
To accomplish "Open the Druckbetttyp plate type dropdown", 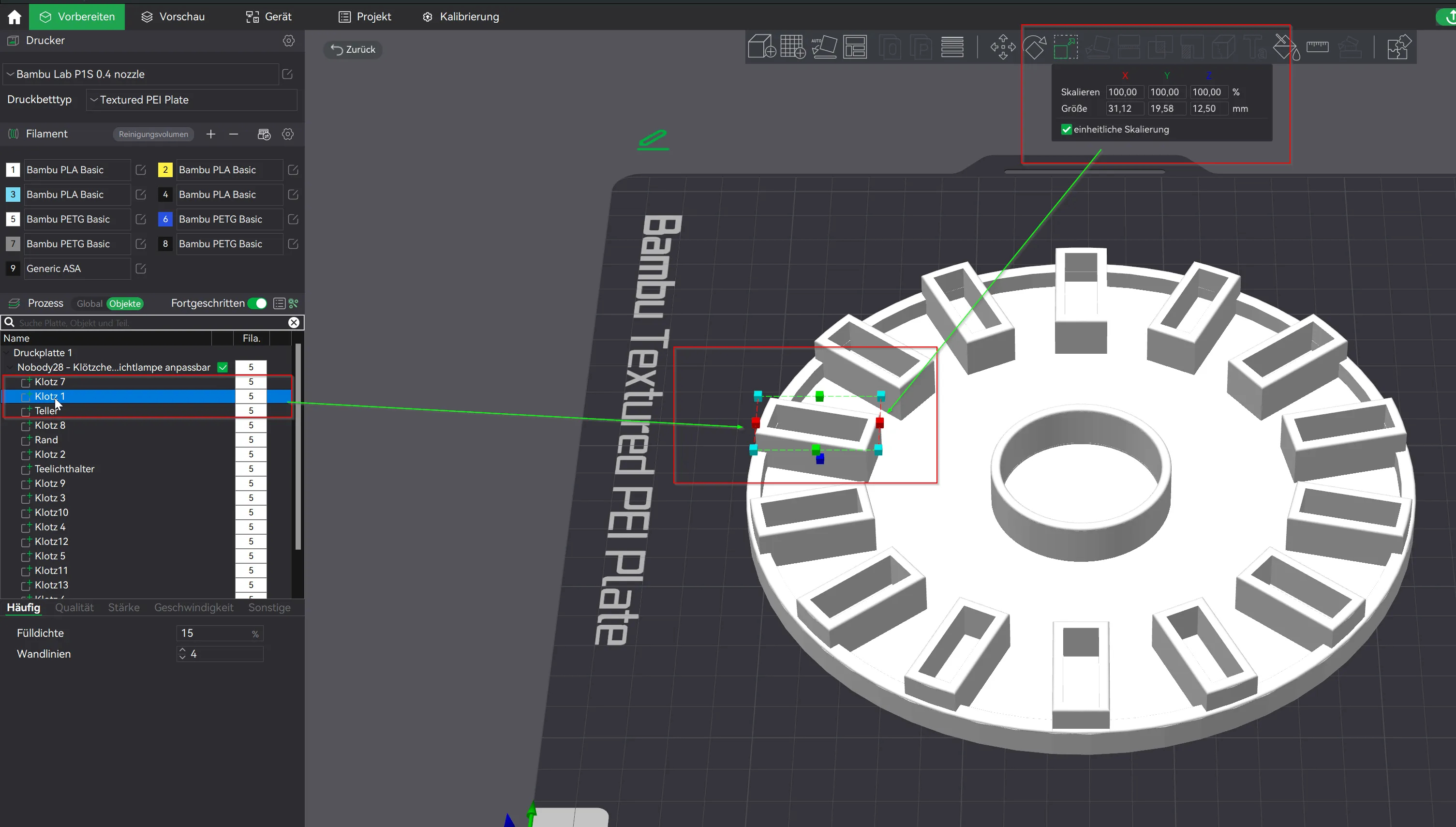I will pyautogui.click(x=192, y=100).
